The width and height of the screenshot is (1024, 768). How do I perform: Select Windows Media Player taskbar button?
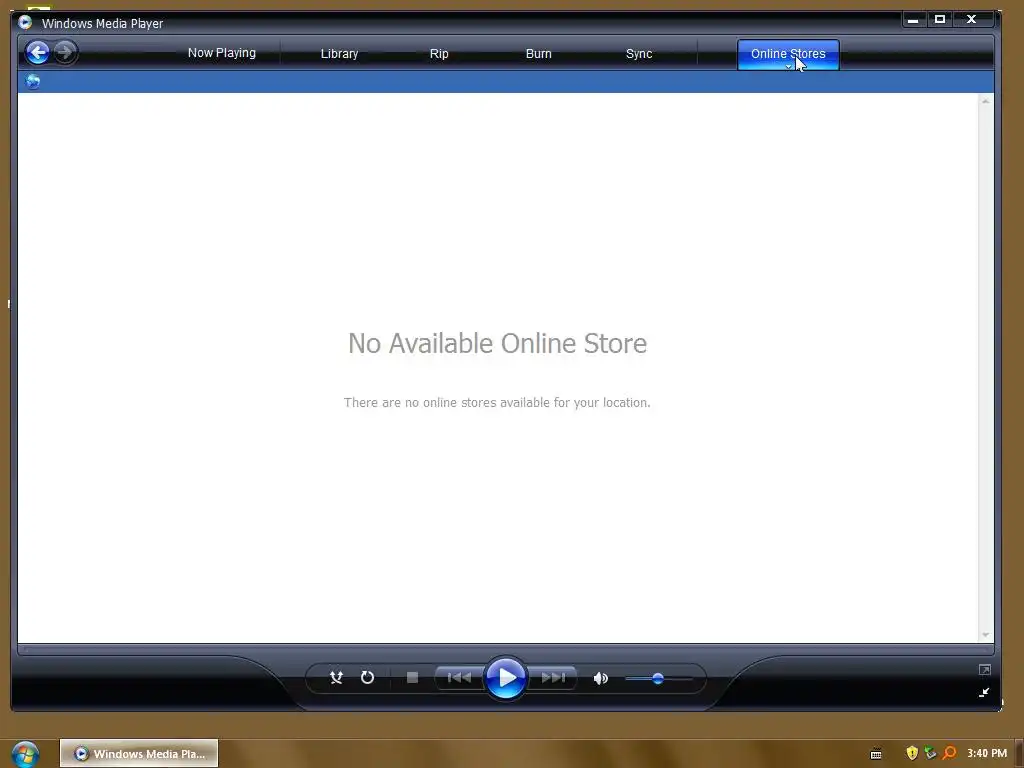coord(139,754)
